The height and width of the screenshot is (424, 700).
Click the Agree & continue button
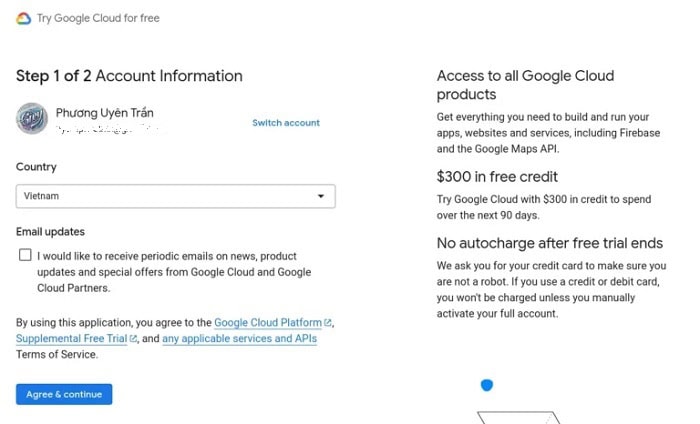click(x=64, y=394)
